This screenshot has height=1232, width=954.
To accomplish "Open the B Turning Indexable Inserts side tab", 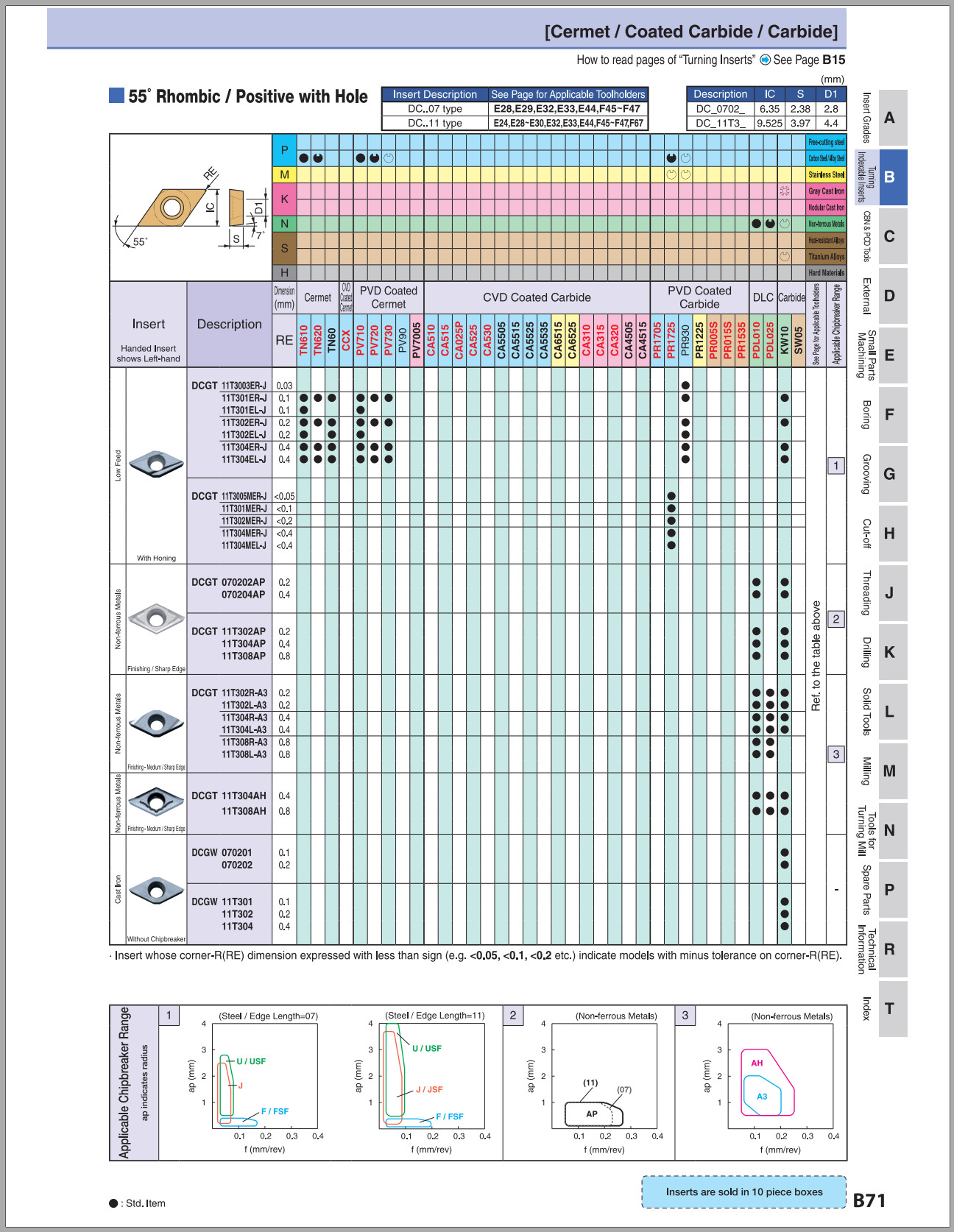I will [888, 177].
